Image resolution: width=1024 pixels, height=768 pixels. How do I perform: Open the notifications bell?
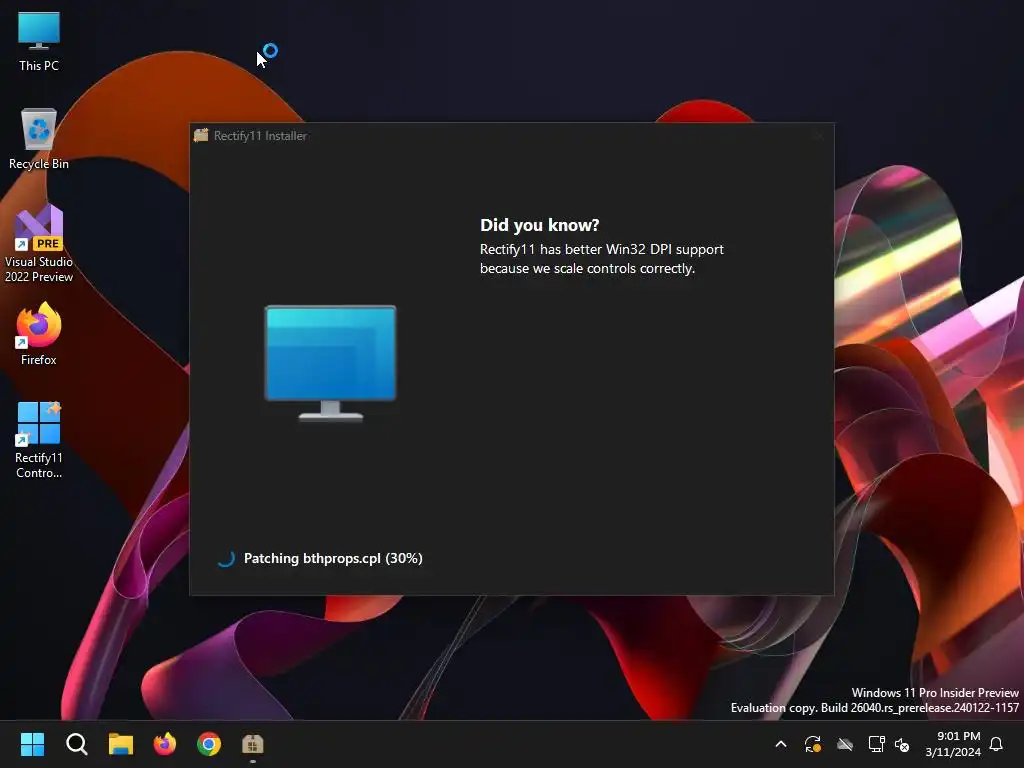click(x=997, y=744)
